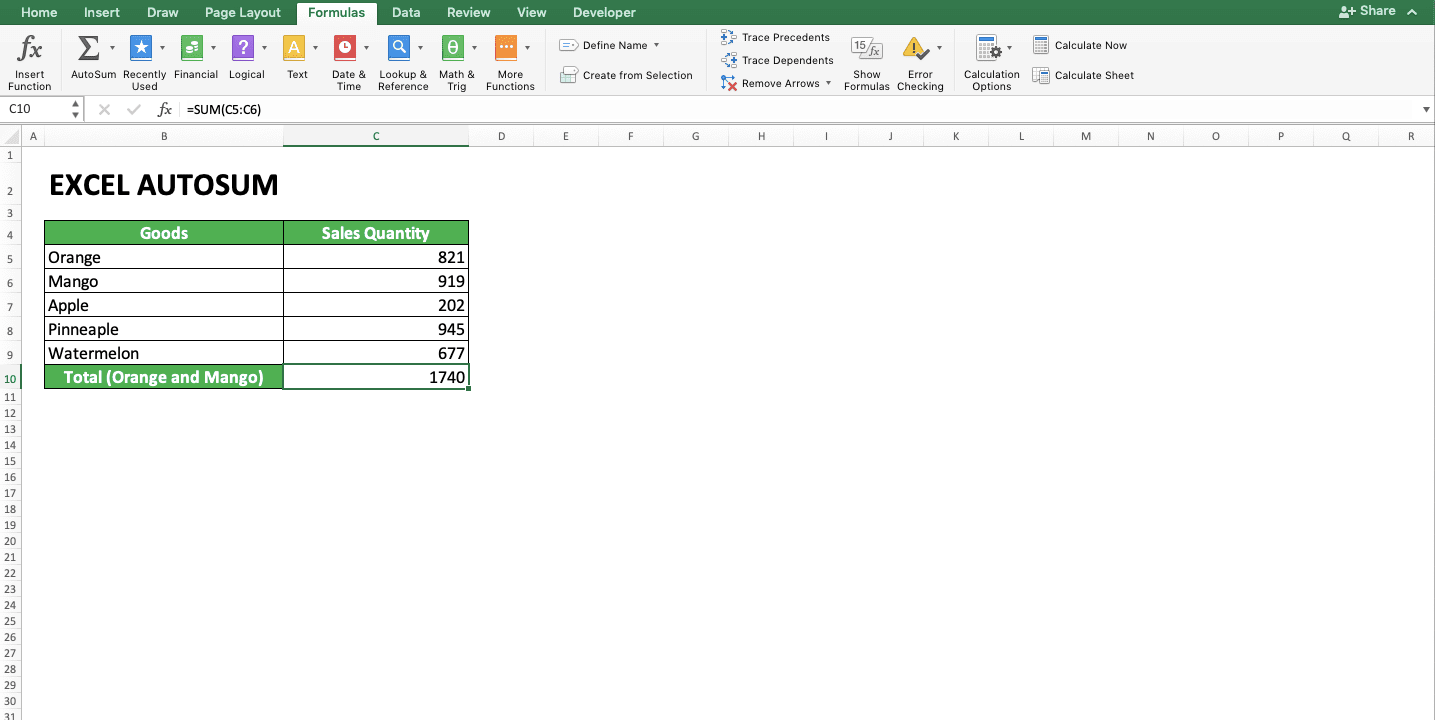The height and width of the screenshot is (720, 1435).
Task: Click the Select All corner triangle
Action: (x=11, y=136)
